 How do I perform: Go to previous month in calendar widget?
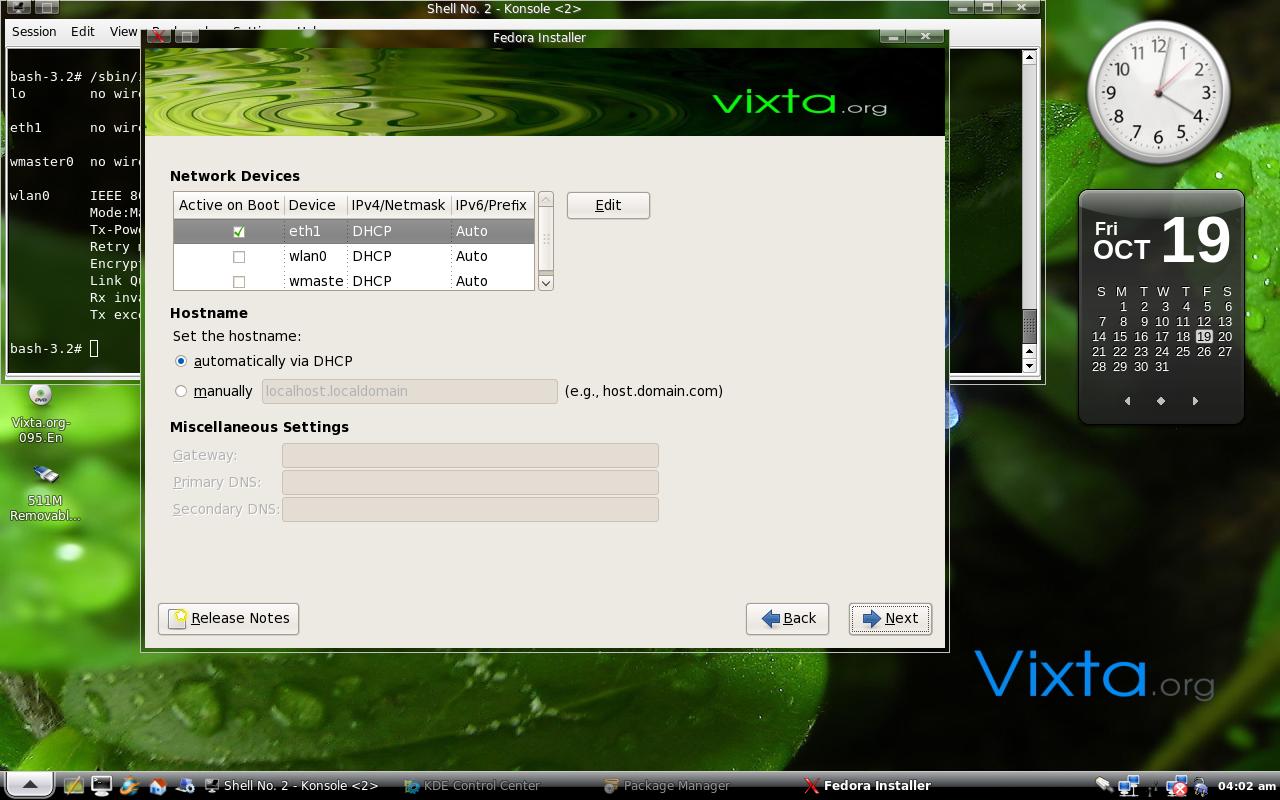1128,401
